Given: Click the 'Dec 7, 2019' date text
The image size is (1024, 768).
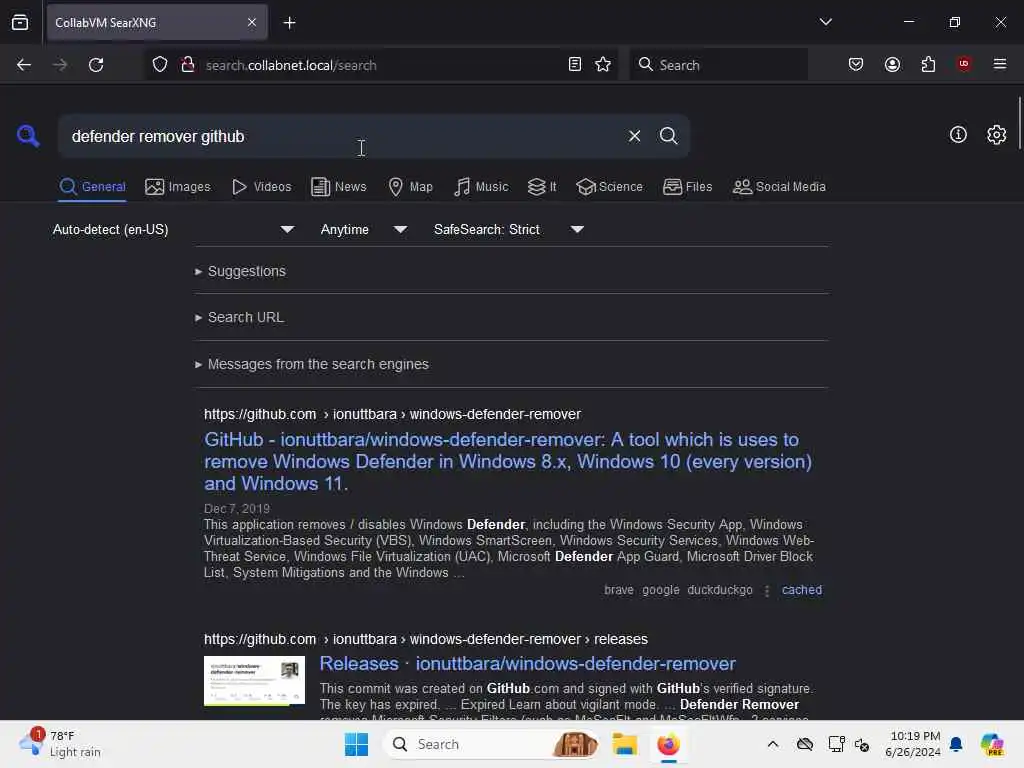Looking at the screenshot, I should pos(236,509).
